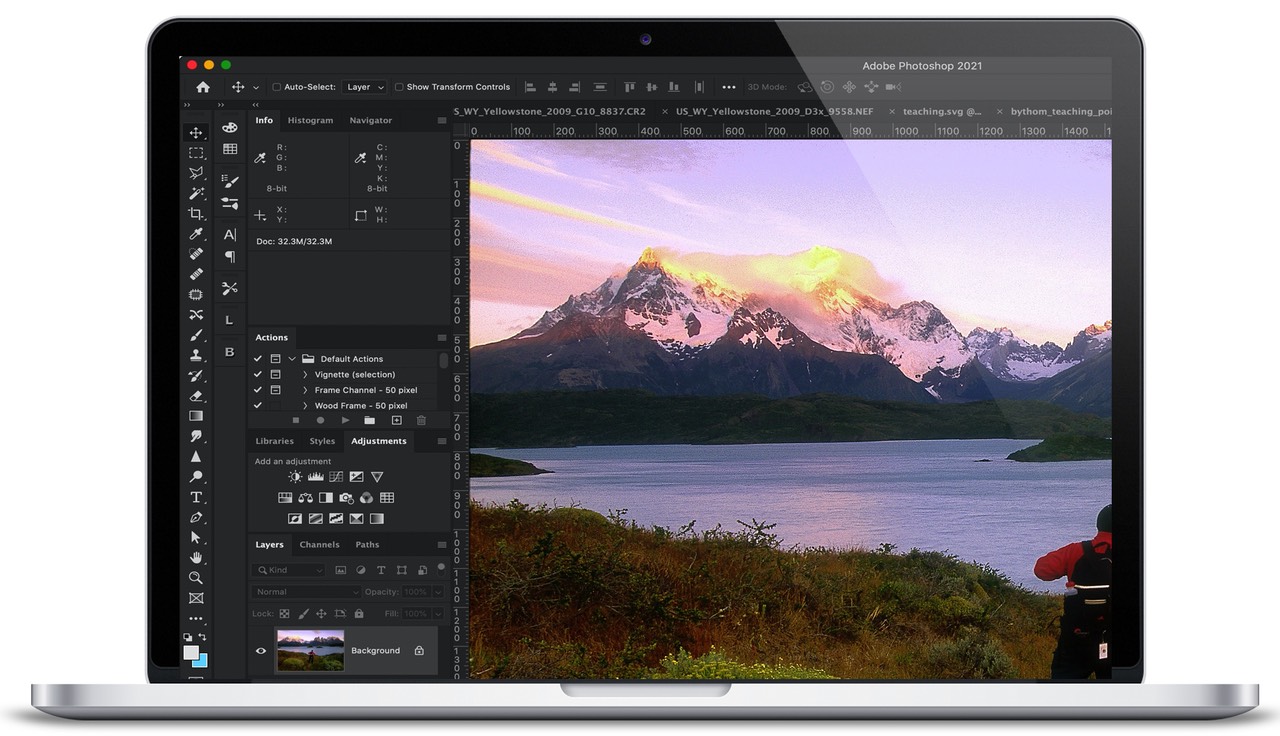This screenshot has width=1280, height=736.
Task: Select the Magic Wand tool
Action: [196, 193]
